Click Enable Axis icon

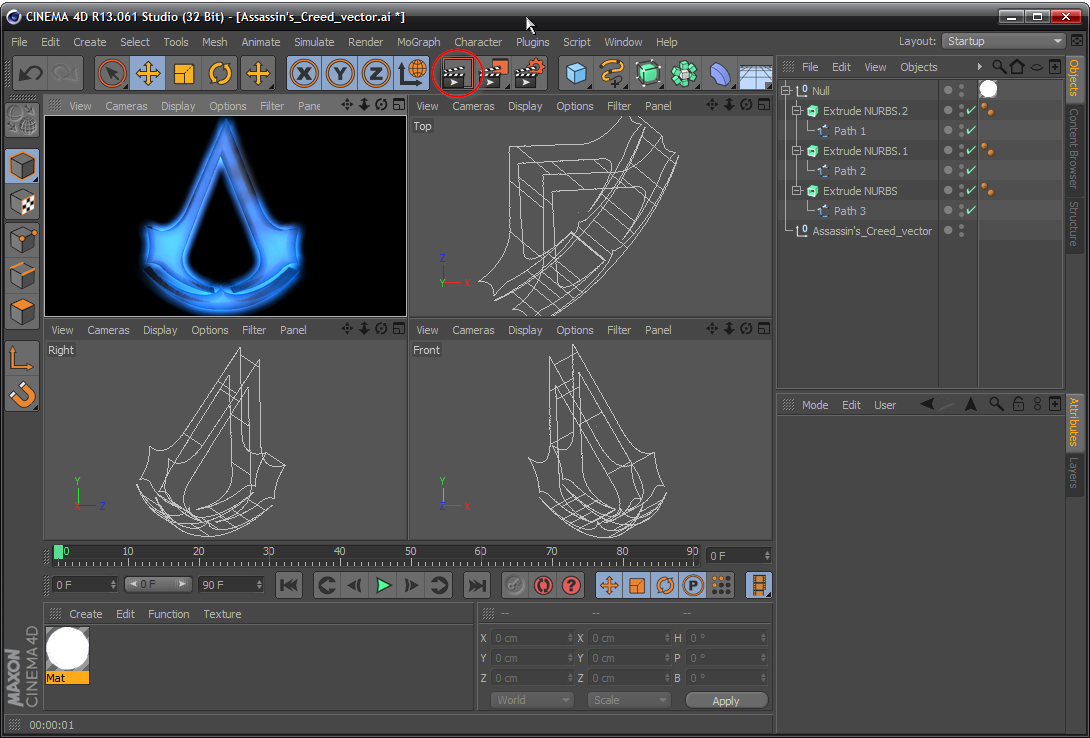click(22, 359)
